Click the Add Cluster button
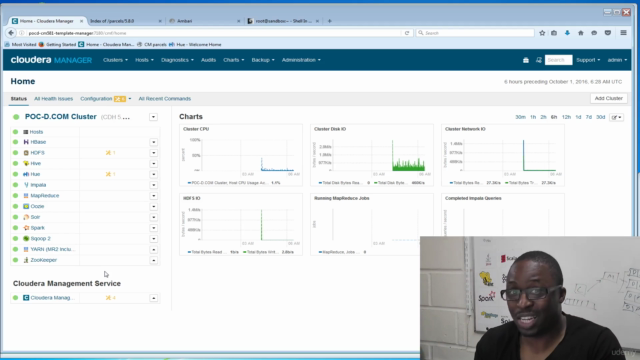 609,98
